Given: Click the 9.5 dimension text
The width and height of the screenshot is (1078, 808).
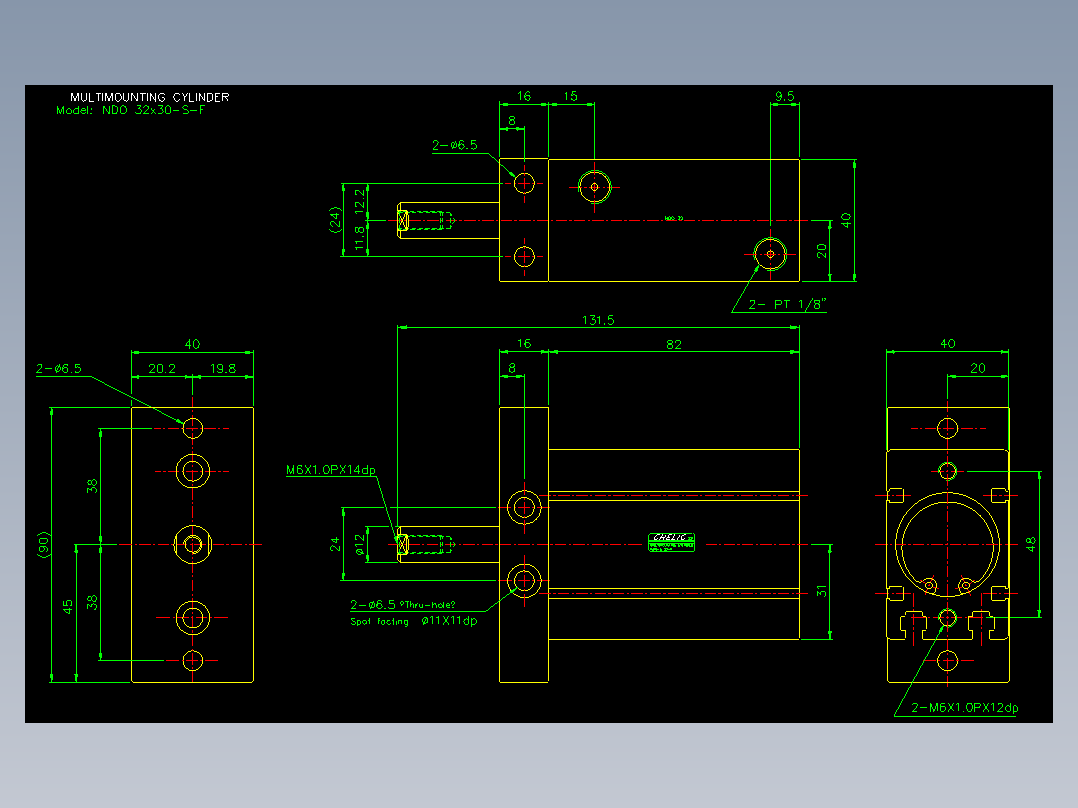Looking at the screenshot, I should click(x=784, y=96).
